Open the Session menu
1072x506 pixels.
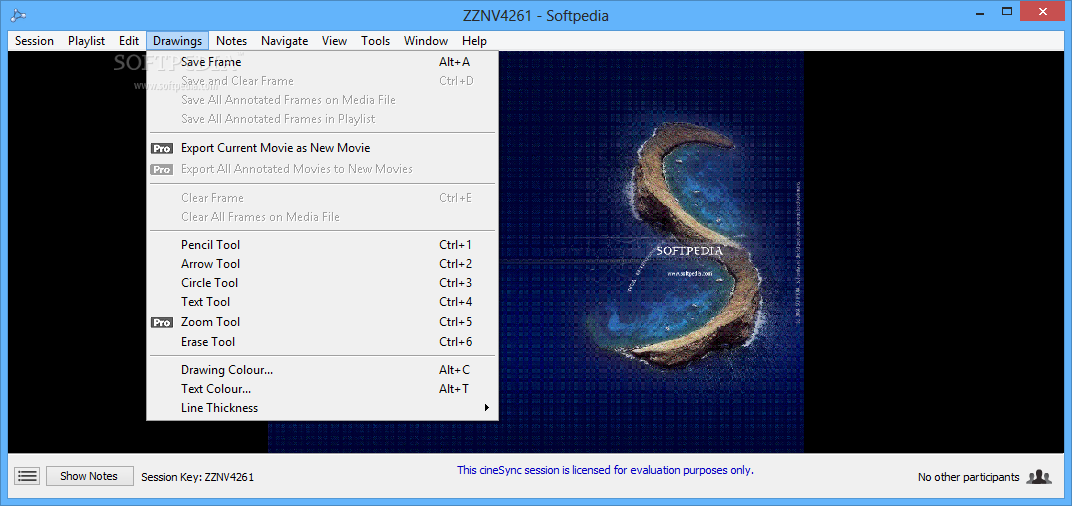coord(34,41)
